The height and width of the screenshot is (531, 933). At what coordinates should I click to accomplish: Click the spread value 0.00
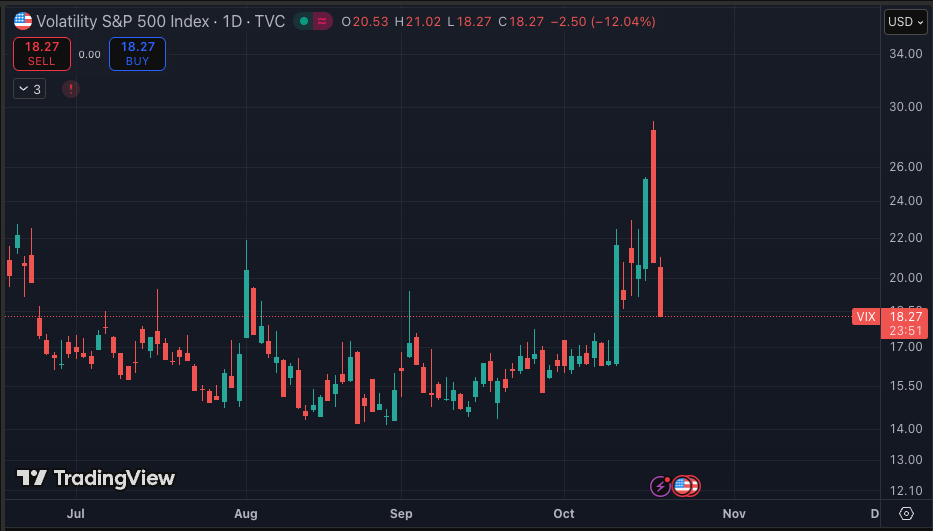tap(90, 55)
